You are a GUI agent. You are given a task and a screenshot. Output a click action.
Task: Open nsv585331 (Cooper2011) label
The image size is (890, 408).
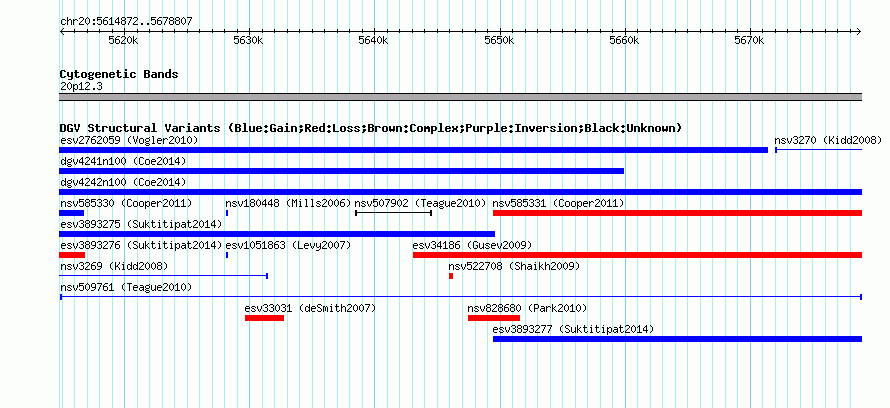559,203
